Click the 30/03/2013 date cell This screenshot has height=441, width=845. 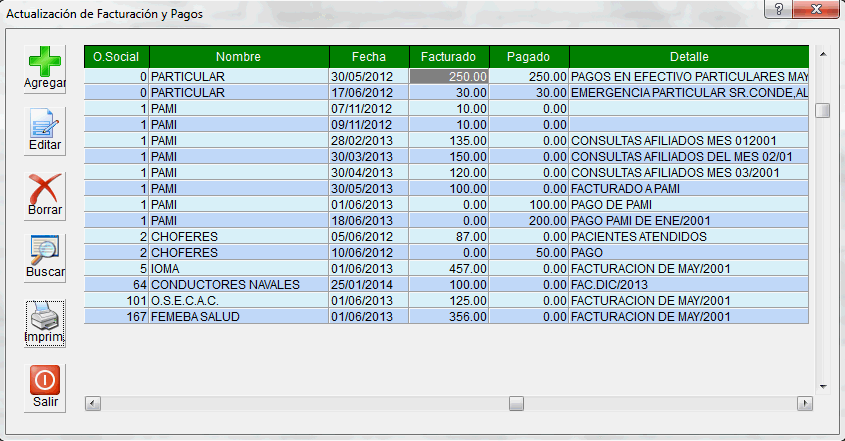[369, 157]
